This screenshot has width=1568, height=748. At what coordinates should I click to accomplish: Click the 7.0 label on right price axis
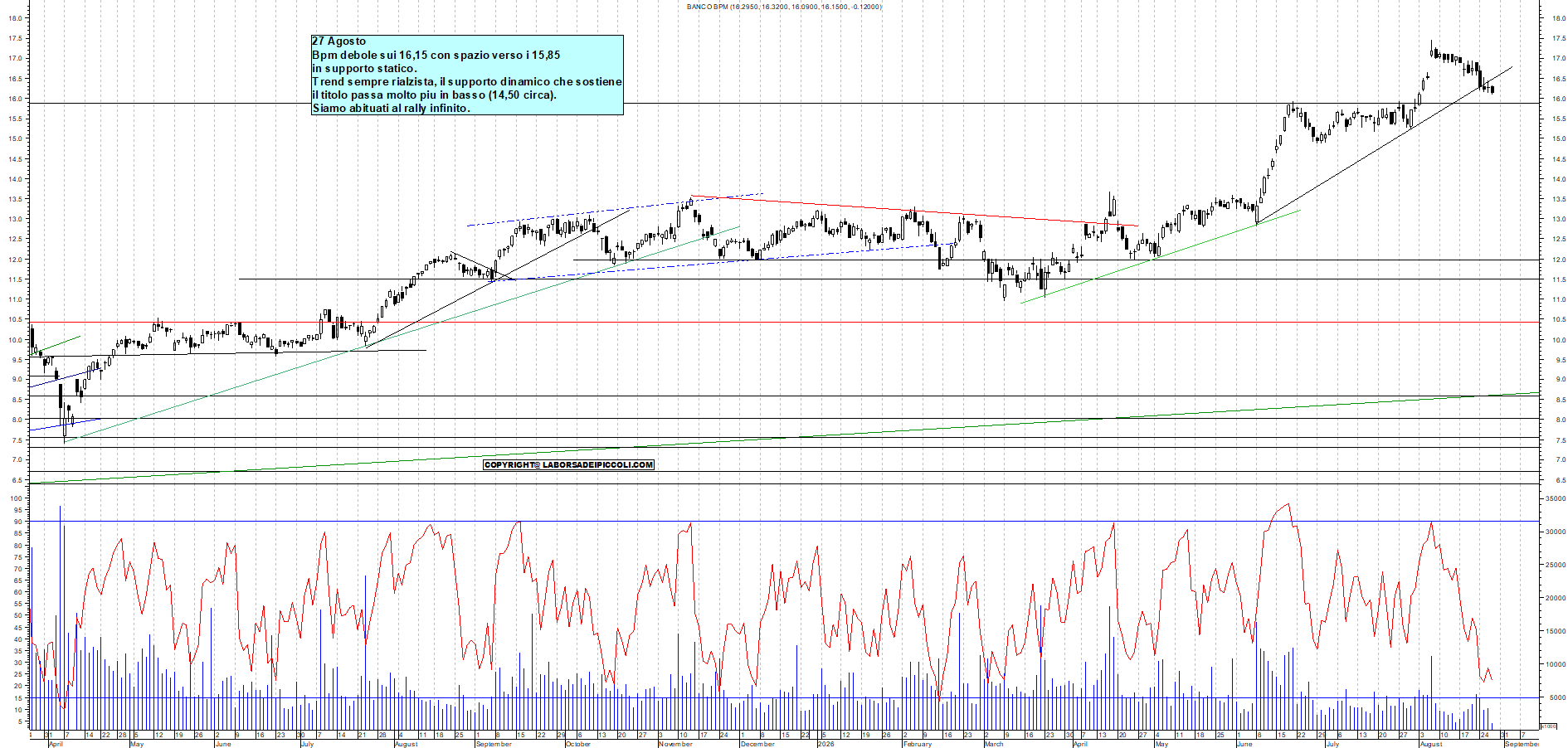pos(1561,460)
